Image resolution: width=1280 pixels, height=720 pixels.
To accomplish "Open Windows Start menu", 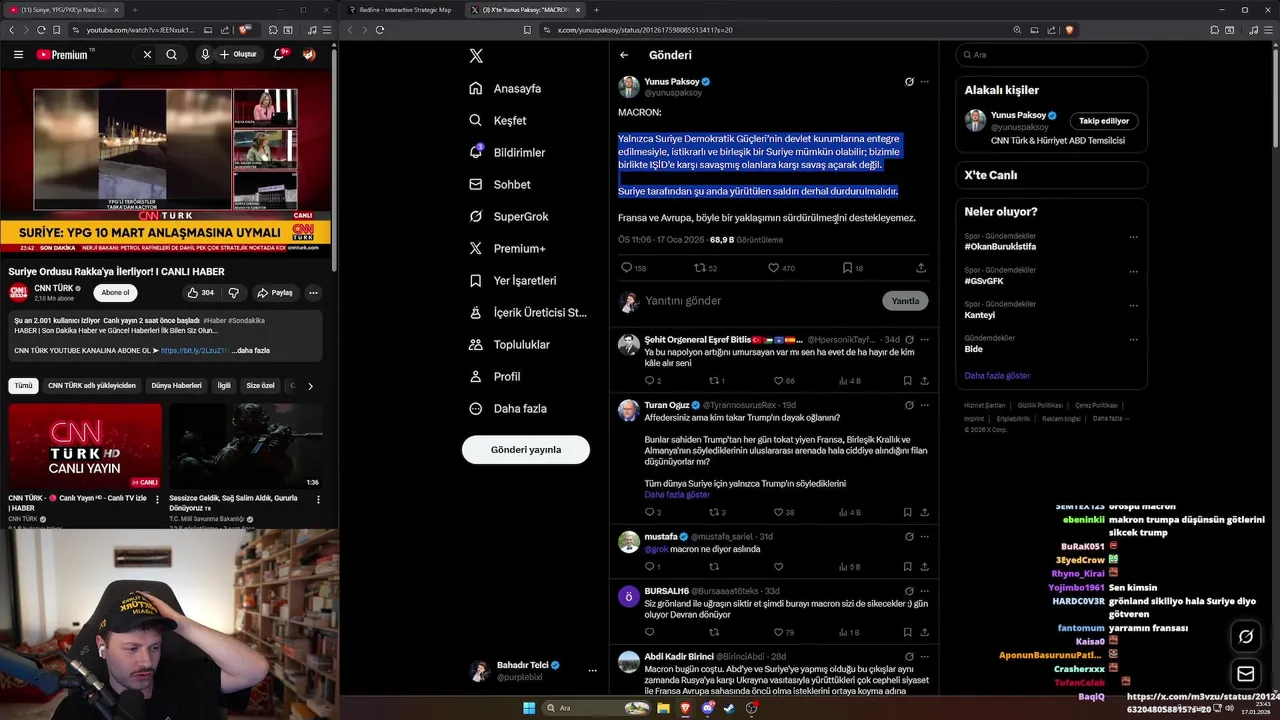I will (529, 708).
